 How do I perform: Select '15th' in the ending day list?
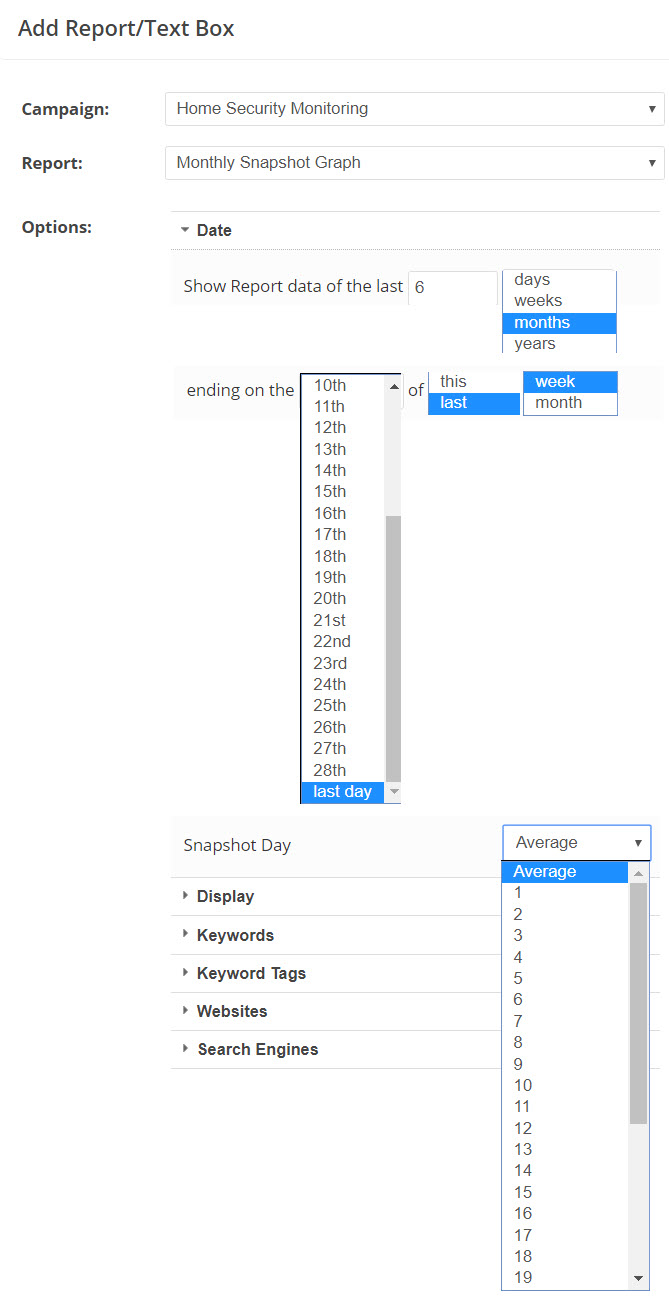[x=330, y=492]
